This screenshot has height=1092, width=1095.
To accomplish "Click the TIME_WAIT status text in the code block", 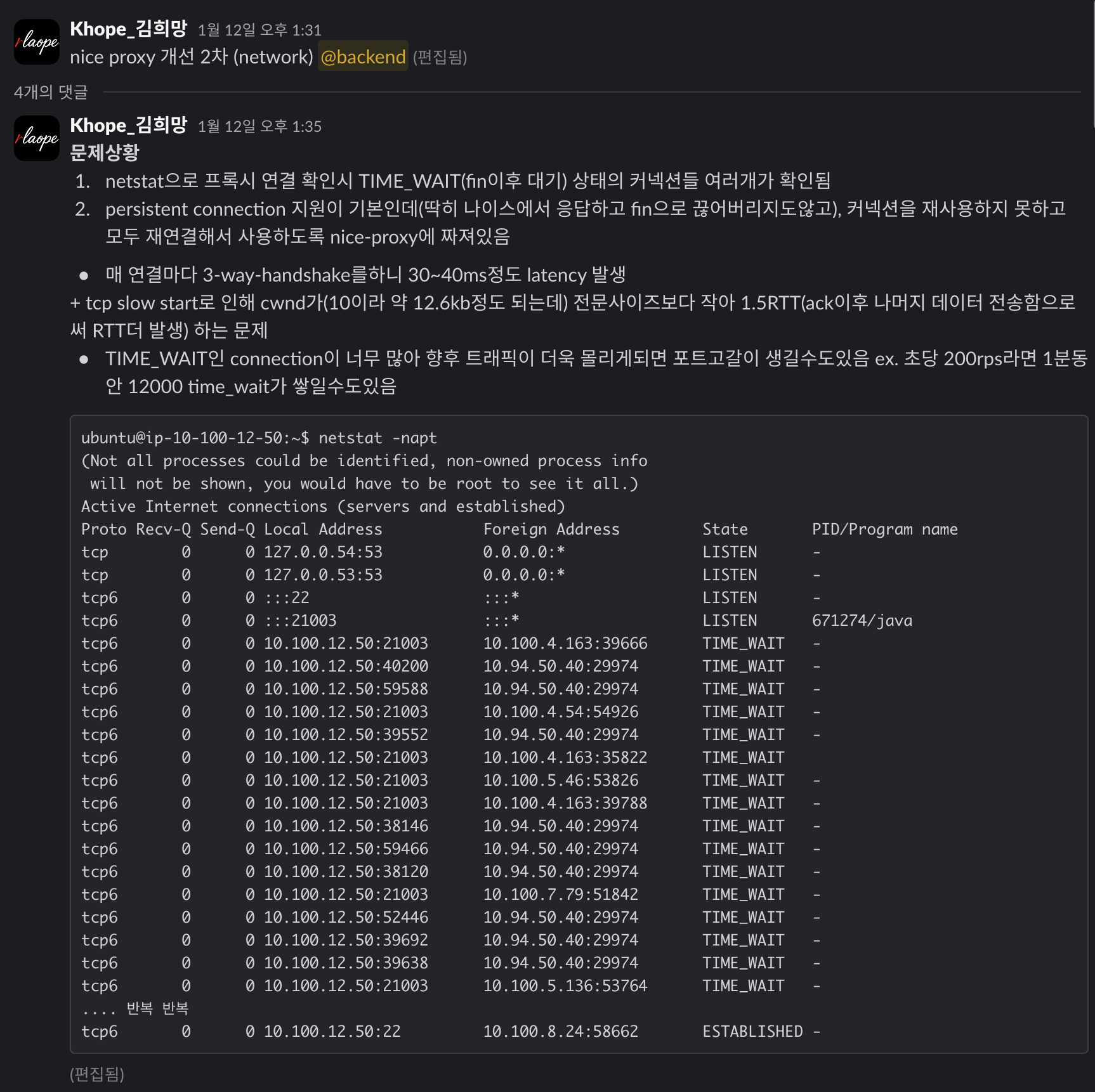I will tap(744, 643).
